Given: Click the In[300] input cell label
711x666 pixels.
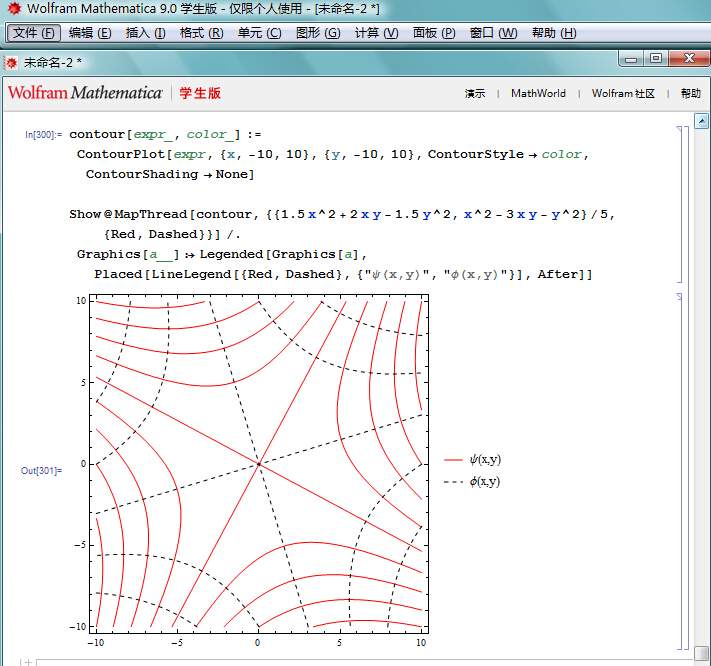Looking at the screenshot, I should pos(43,134).
